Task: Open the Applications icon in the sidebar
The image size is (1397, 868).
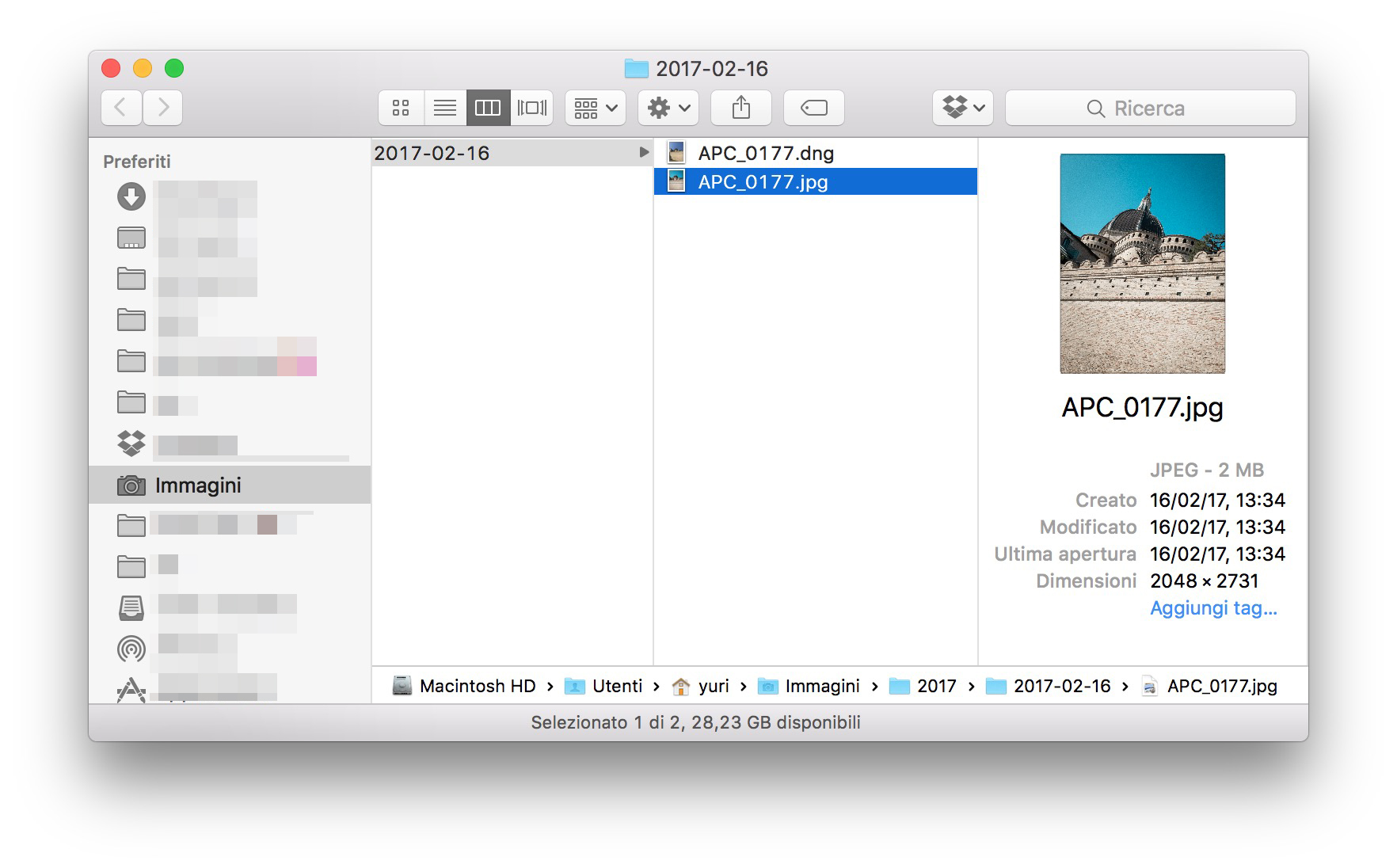Action: tap(131, 691)
